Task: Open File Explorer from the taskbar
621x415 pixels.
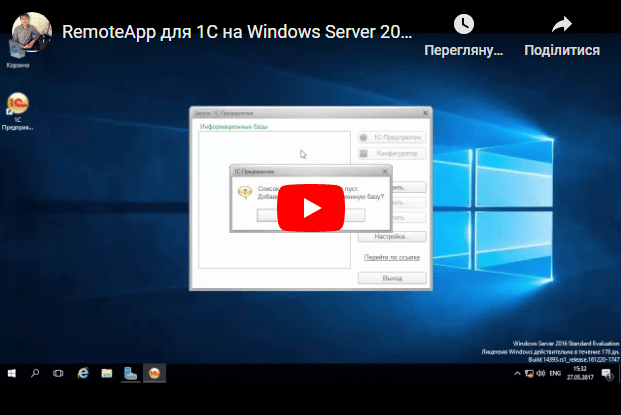Action: [107, 373]
